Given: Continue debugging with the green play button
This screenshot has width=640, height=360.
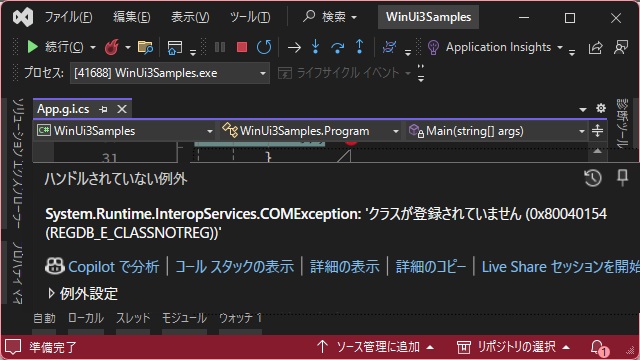Looking at the screenshot, I should coord(32,47).
